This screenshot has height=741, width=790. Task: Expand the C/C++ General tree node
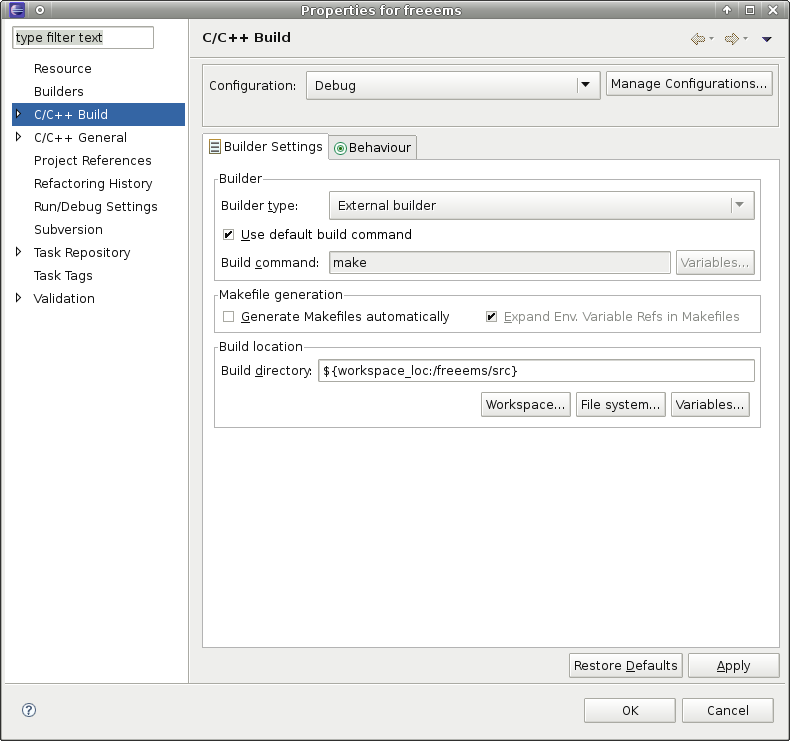(x=19, y=137)
